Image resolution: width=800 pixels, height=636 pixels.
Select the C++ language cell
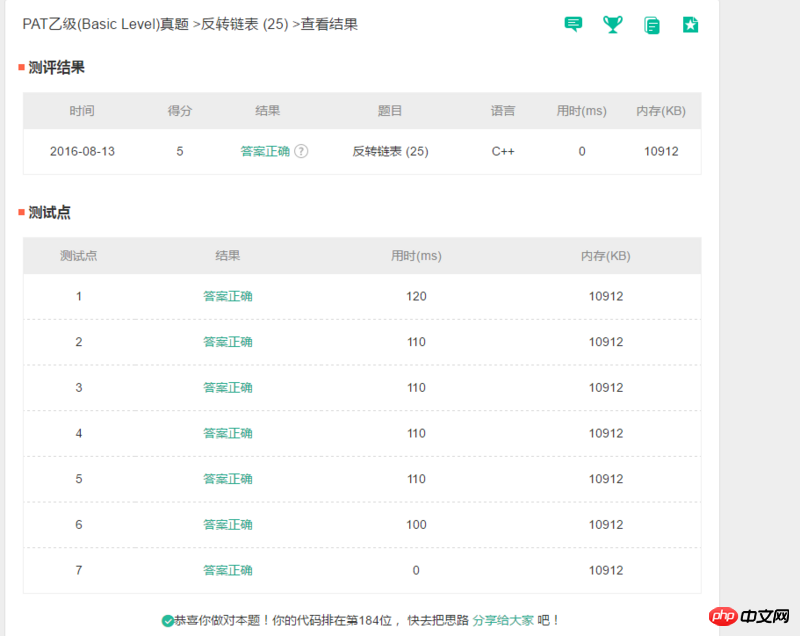pyautogui.click(x=503, y=151)
